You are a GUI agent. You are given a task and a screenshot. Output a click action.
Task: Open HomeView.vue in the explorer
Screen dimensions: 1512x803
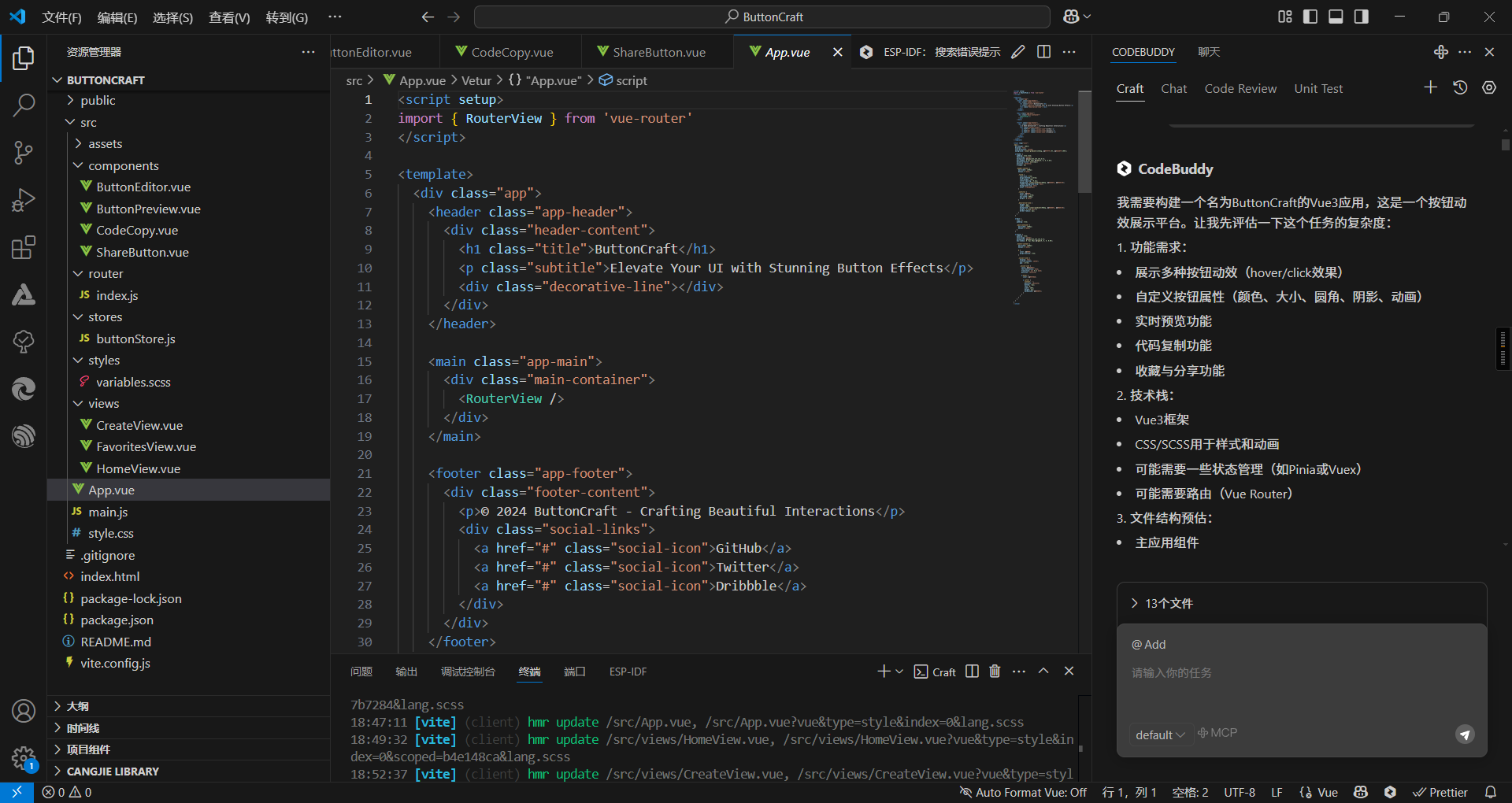click(x=189, y=468)
